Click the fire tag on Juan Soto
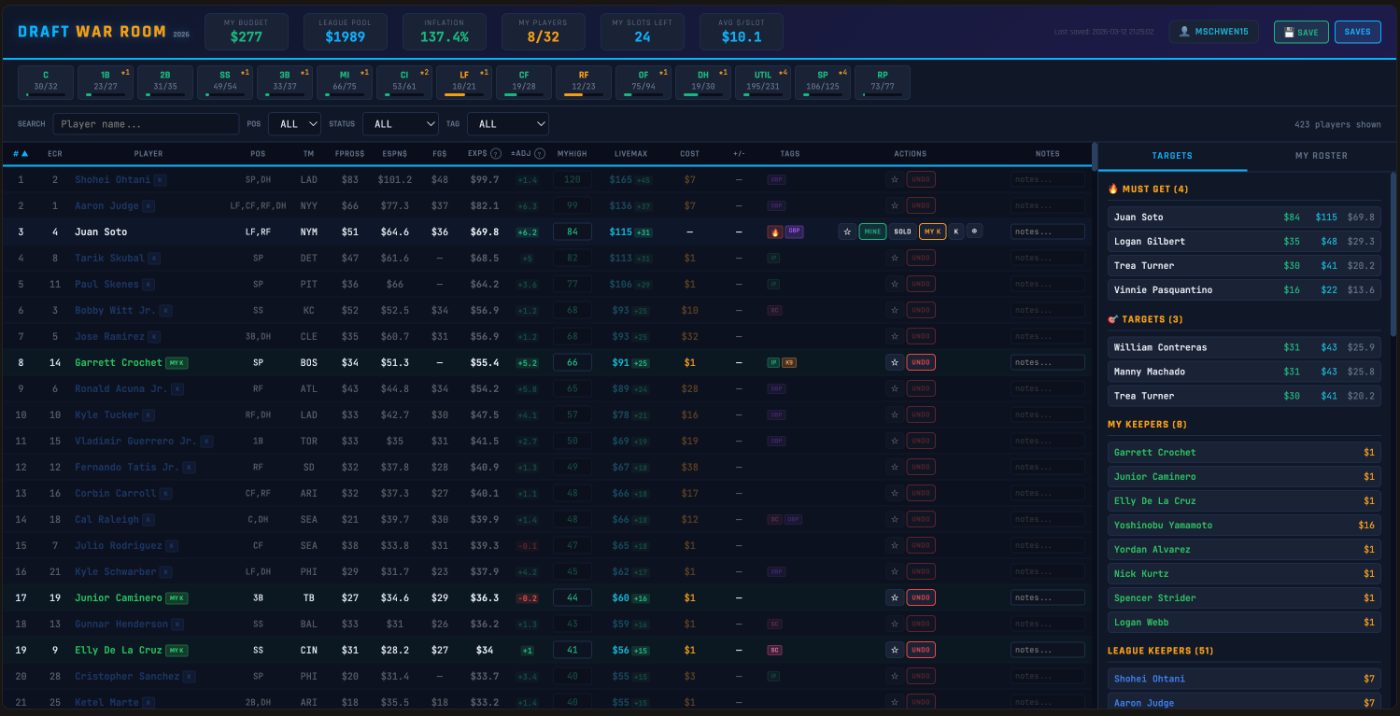The image size is (1400, 716). tap(774, 232)
